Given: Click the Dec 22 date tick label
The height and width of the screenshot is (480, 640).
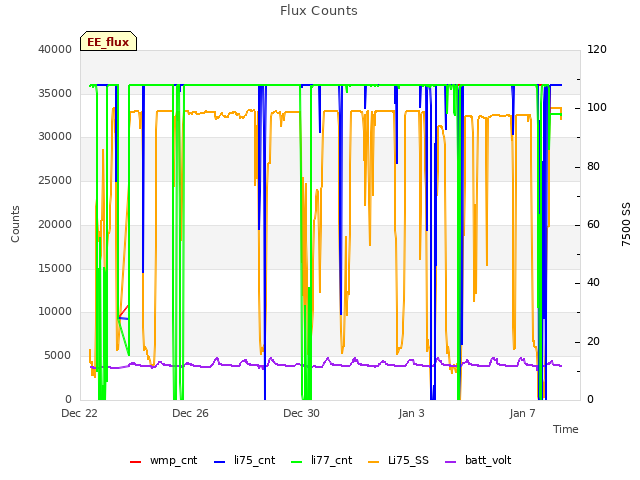Looking at the screenshot, I should [79, 413].
